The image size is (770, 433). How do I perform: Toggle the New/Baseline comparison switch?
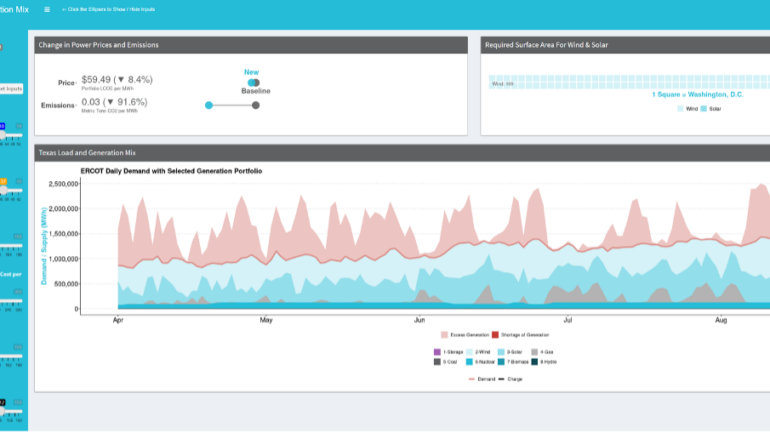(253, 83)
